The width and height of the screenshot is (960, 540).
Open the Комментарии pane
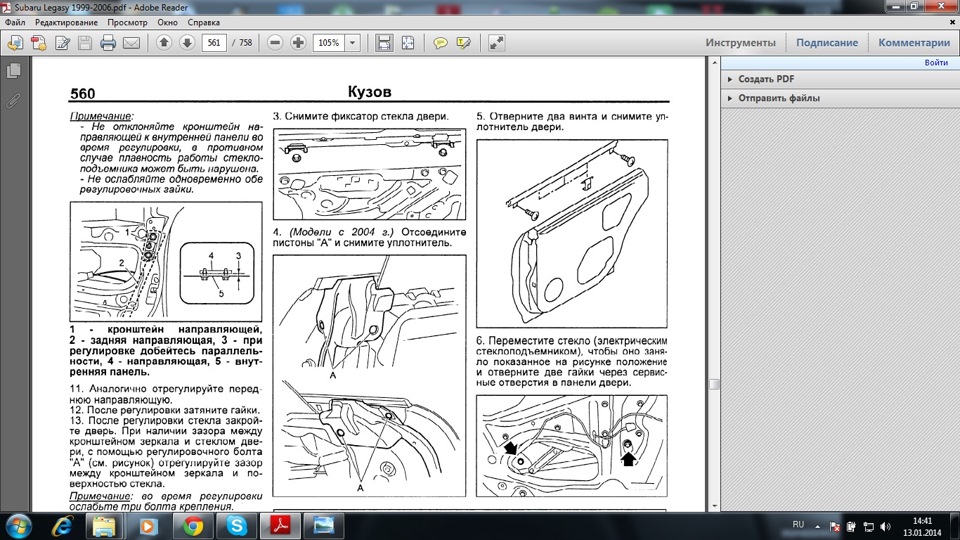[913, 43]
